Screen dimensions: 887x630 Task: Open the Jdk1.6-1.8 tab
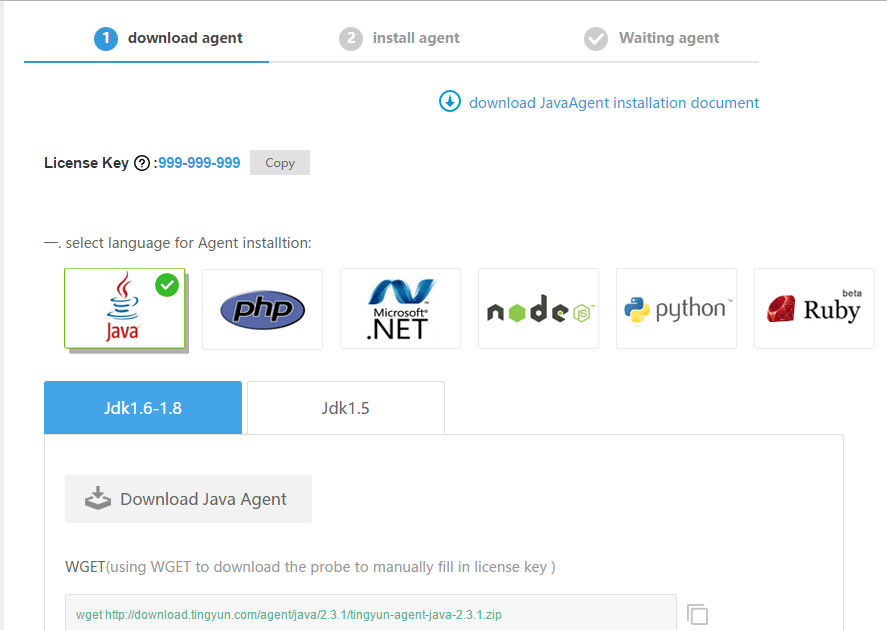click(143, 408)
